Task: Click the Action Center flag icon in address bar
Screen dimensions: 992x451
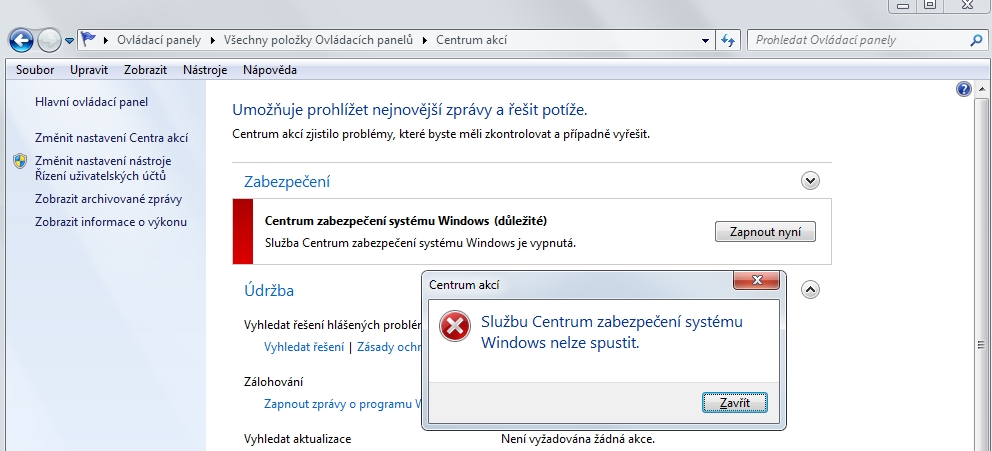Action: [89, 39]
